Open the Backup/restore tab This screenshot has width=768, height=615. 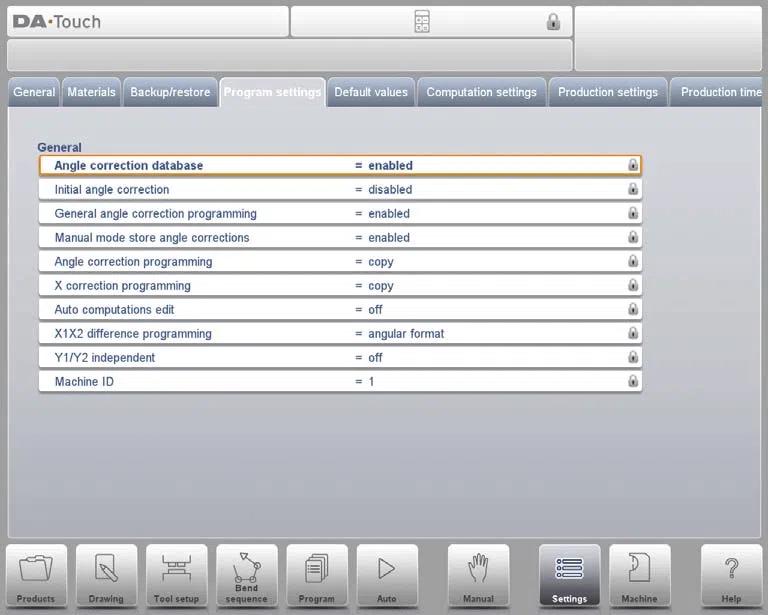click(170, 92)
